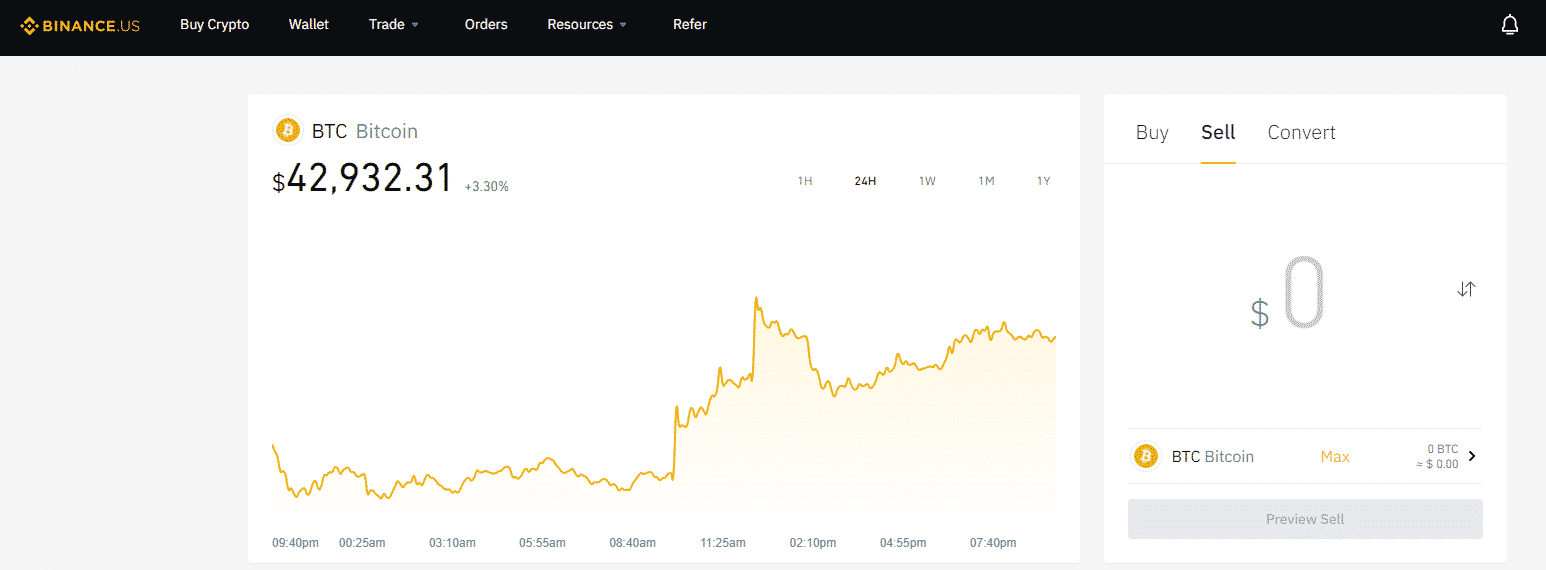Screen dimensions: 1546x570
Task: Open the BTC asset selector chevron
Action: click(1472, 456)
